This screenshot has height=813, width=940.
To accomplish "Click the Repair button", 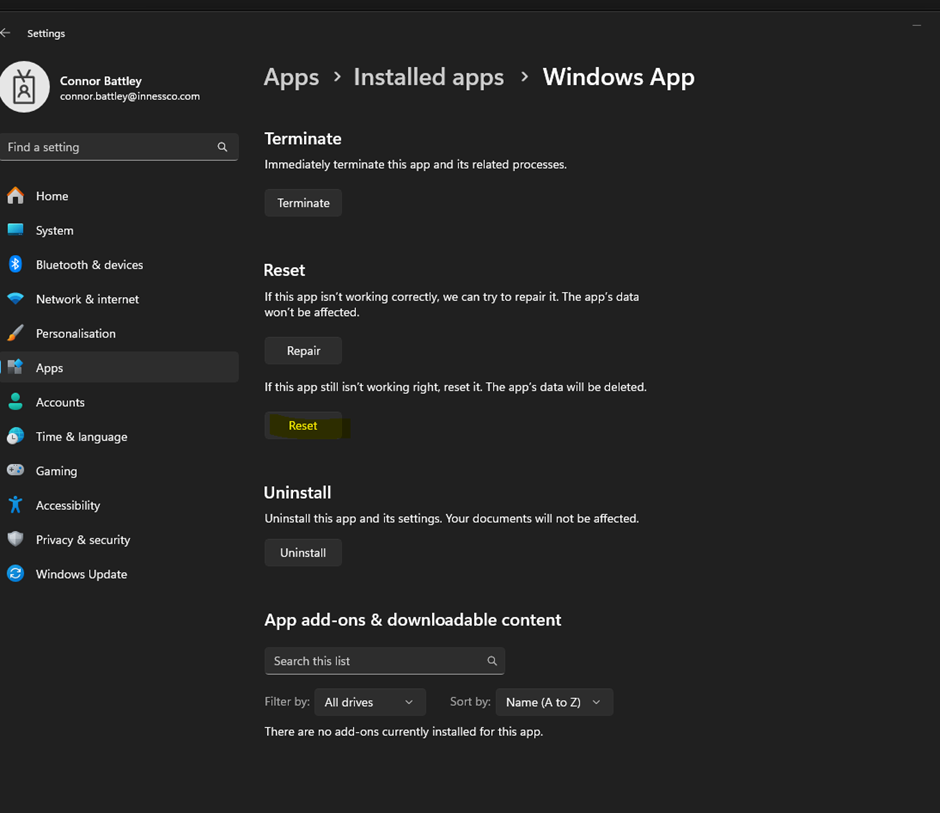I will [x=303, y=351].
